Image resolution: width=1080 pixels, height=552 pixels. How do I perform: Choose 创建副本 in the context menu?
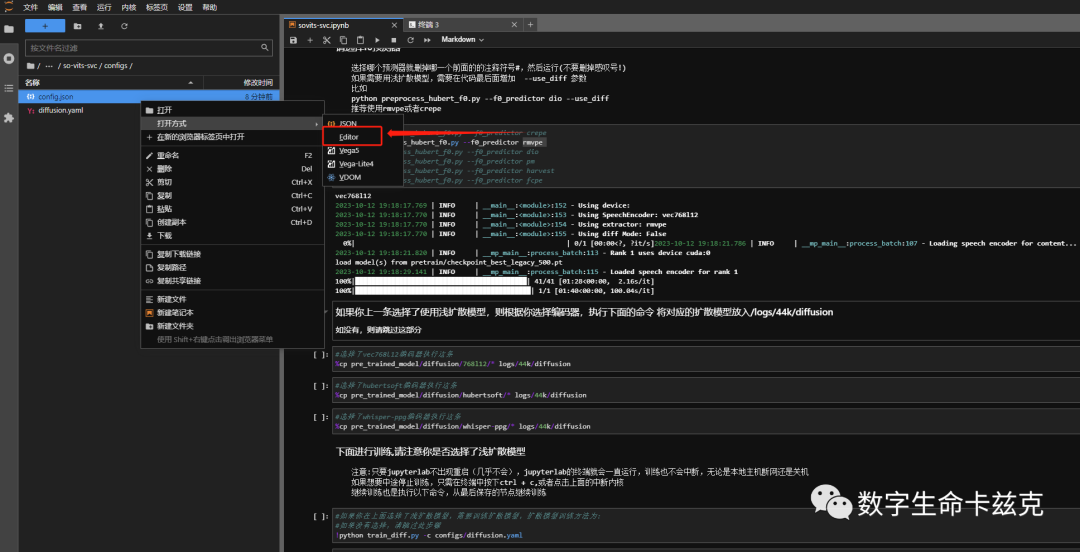tap(231, 223)
